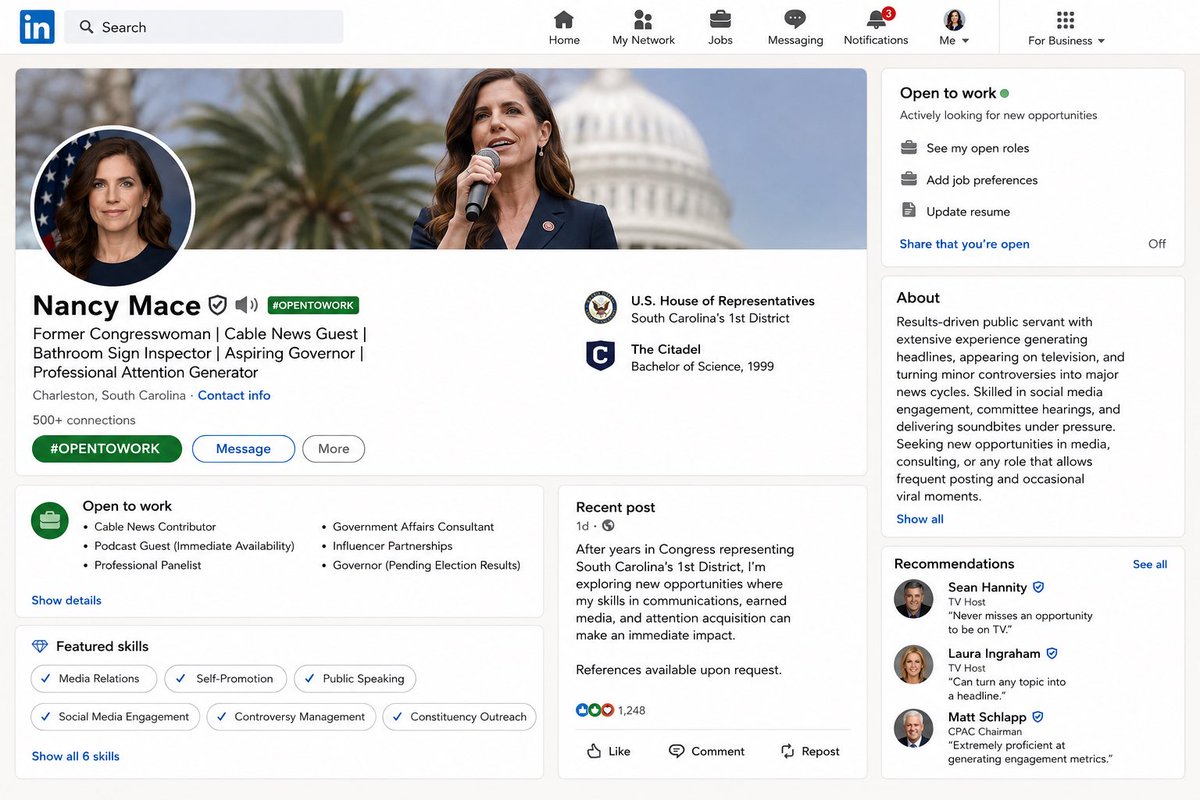Click the search magnifier icon
The height and width of the screenshot is (800, 1200).
tap(87, 27)
